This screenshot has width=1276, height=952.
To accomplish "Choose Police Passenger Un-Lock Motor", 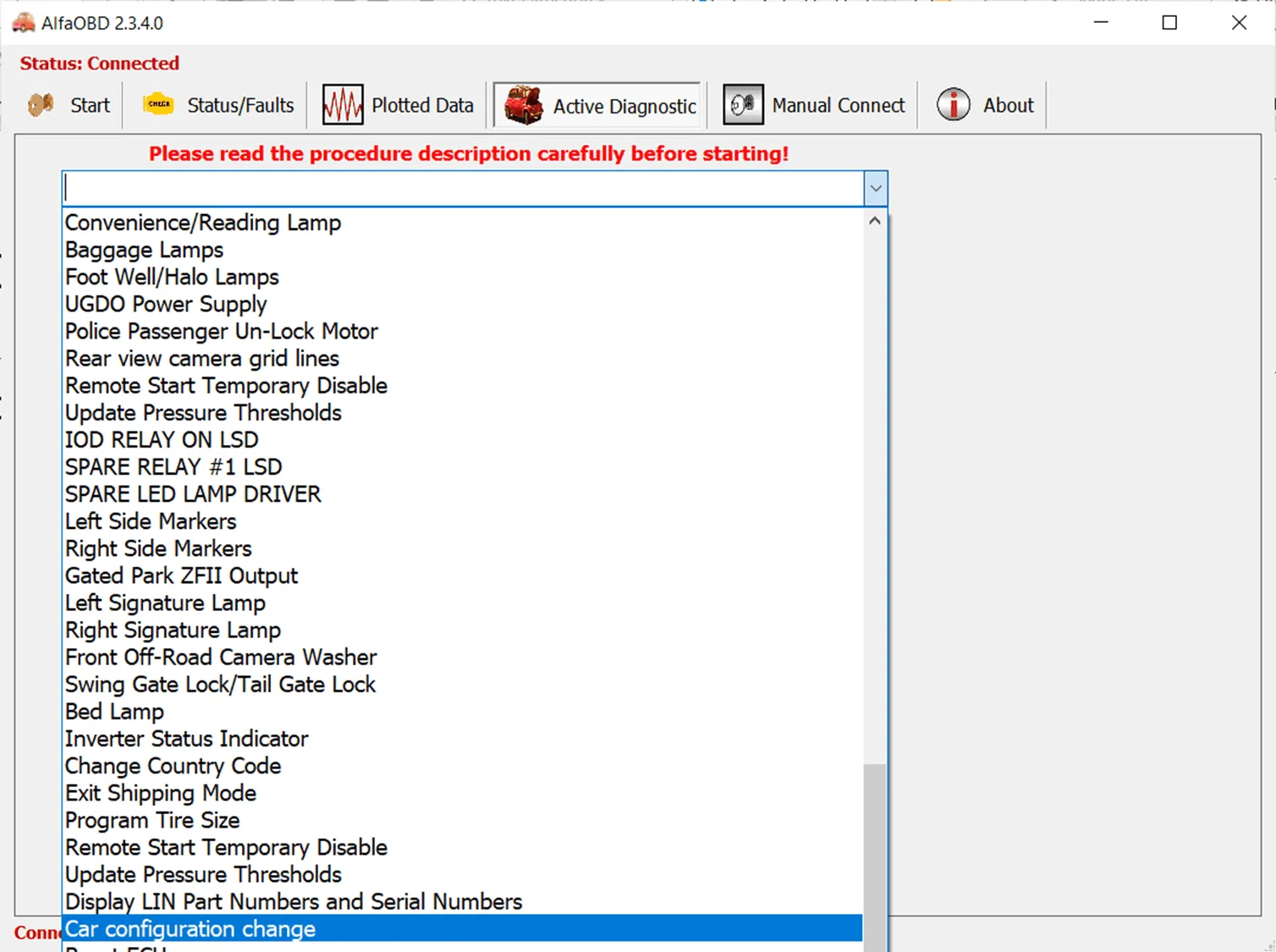I will [462, 331].
